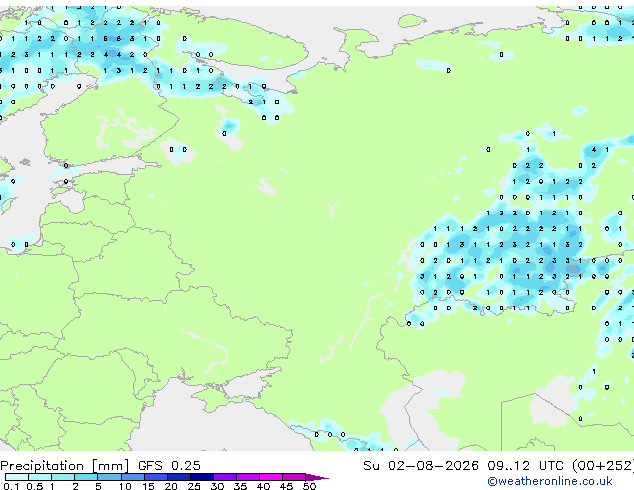Select legend swatch between 20 and 25
This screenshot has height=490, width=634.
click(179, 477)
